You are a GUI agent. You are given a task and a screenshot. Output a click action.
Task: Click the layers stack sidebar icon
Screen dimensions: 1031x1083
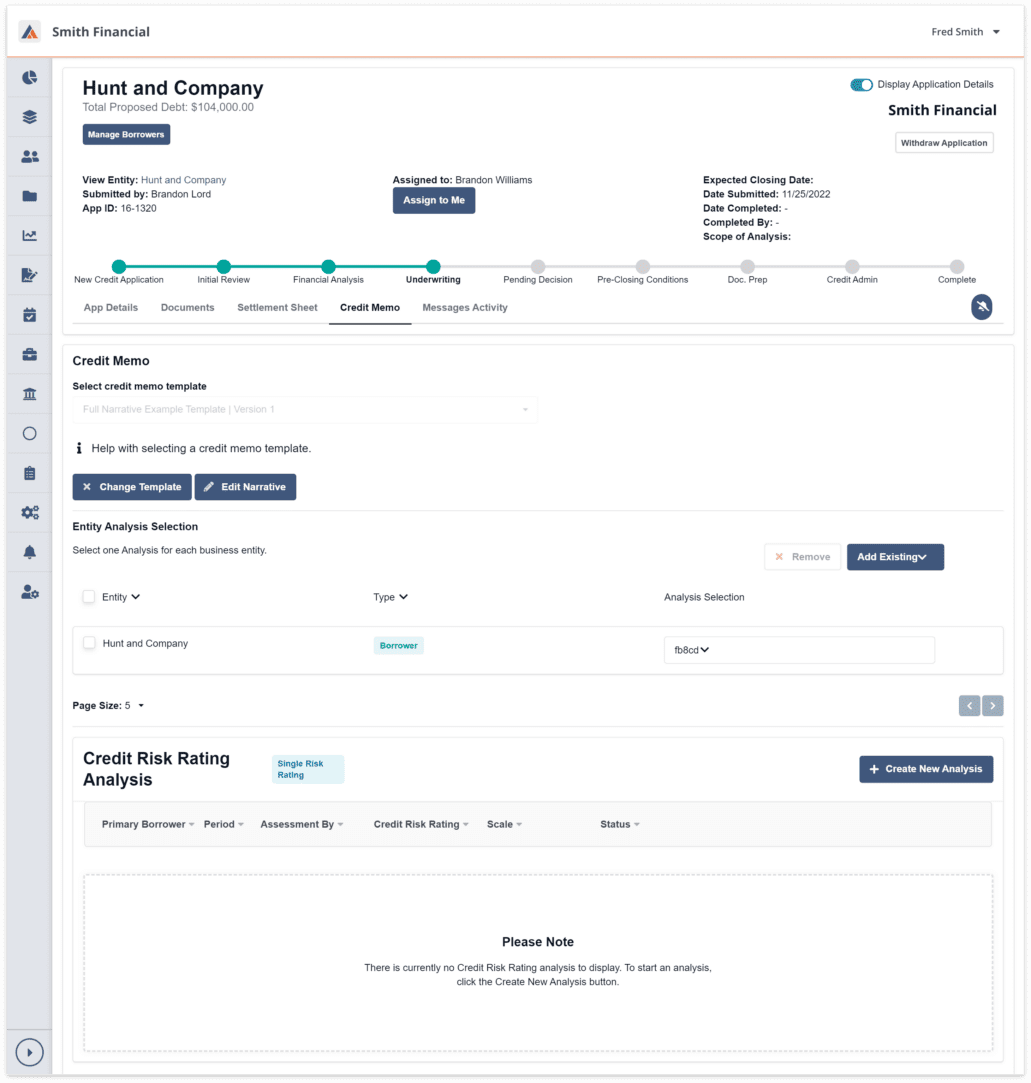click(x=30, y=117)
